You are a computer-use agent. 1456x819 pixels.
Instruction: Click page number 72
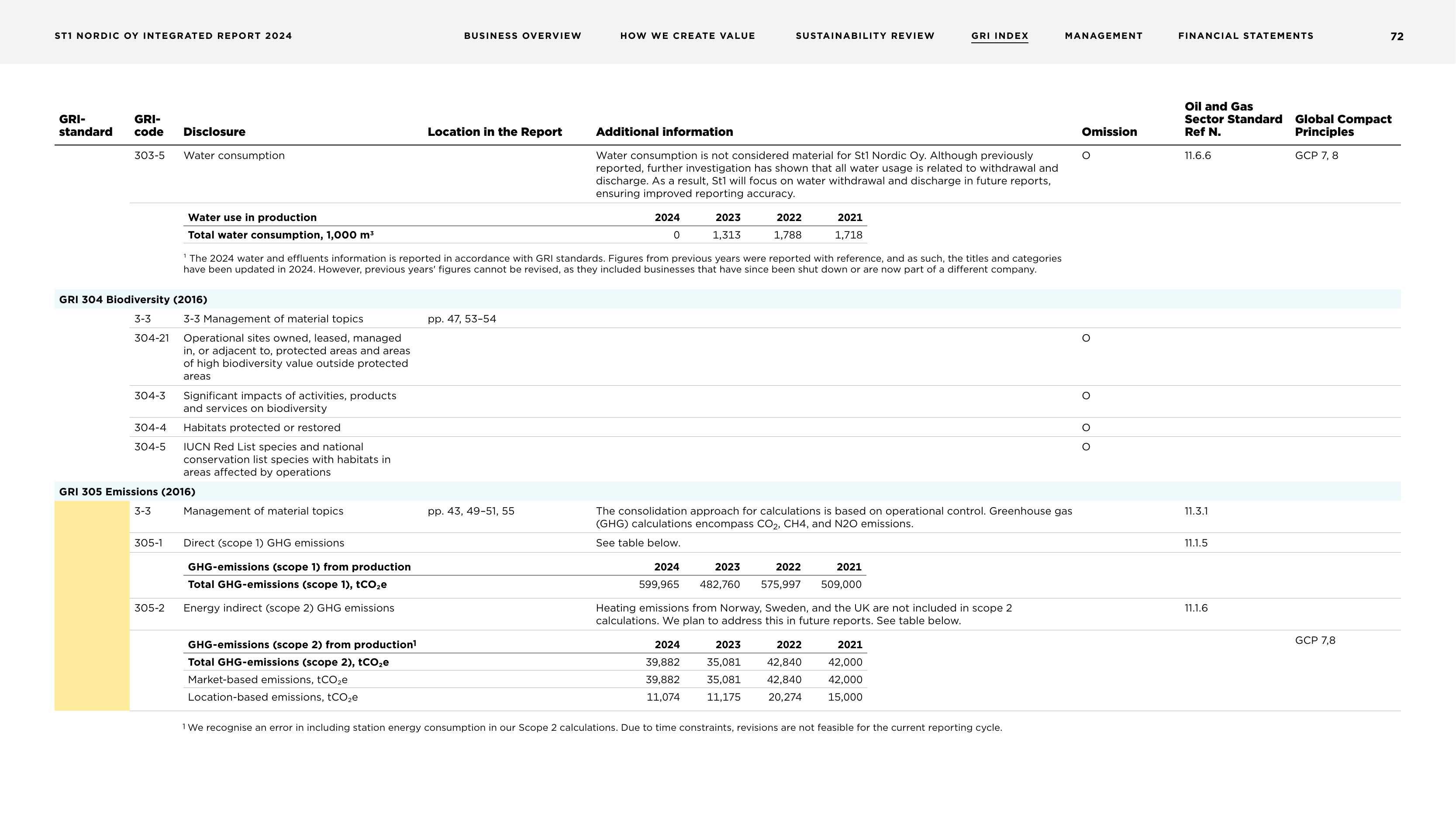(1397, 36)
